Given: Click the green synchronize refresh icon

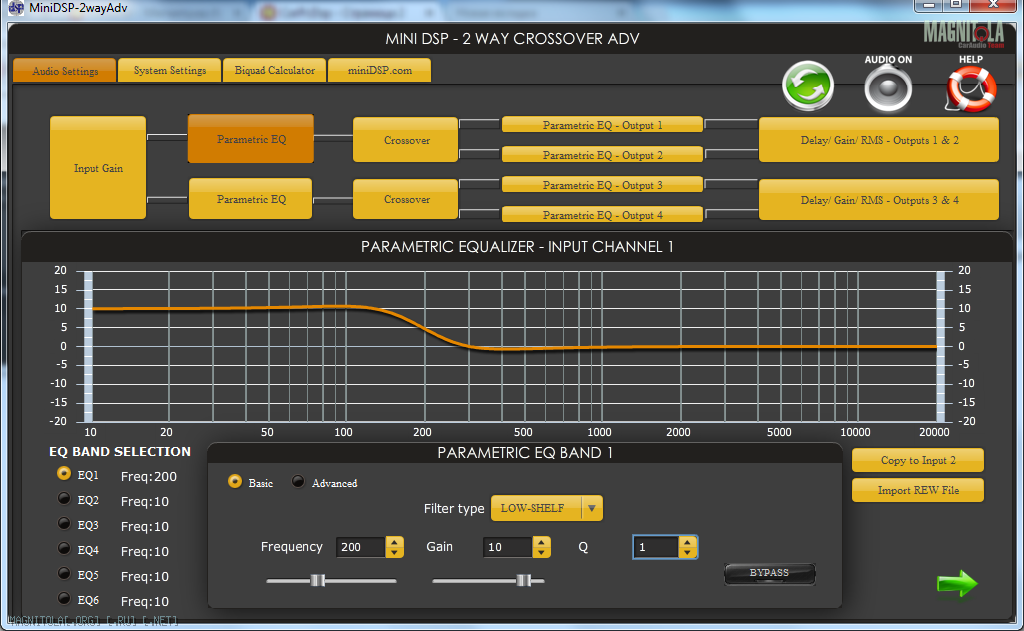Looking at the screenshot, I should 808,86.
